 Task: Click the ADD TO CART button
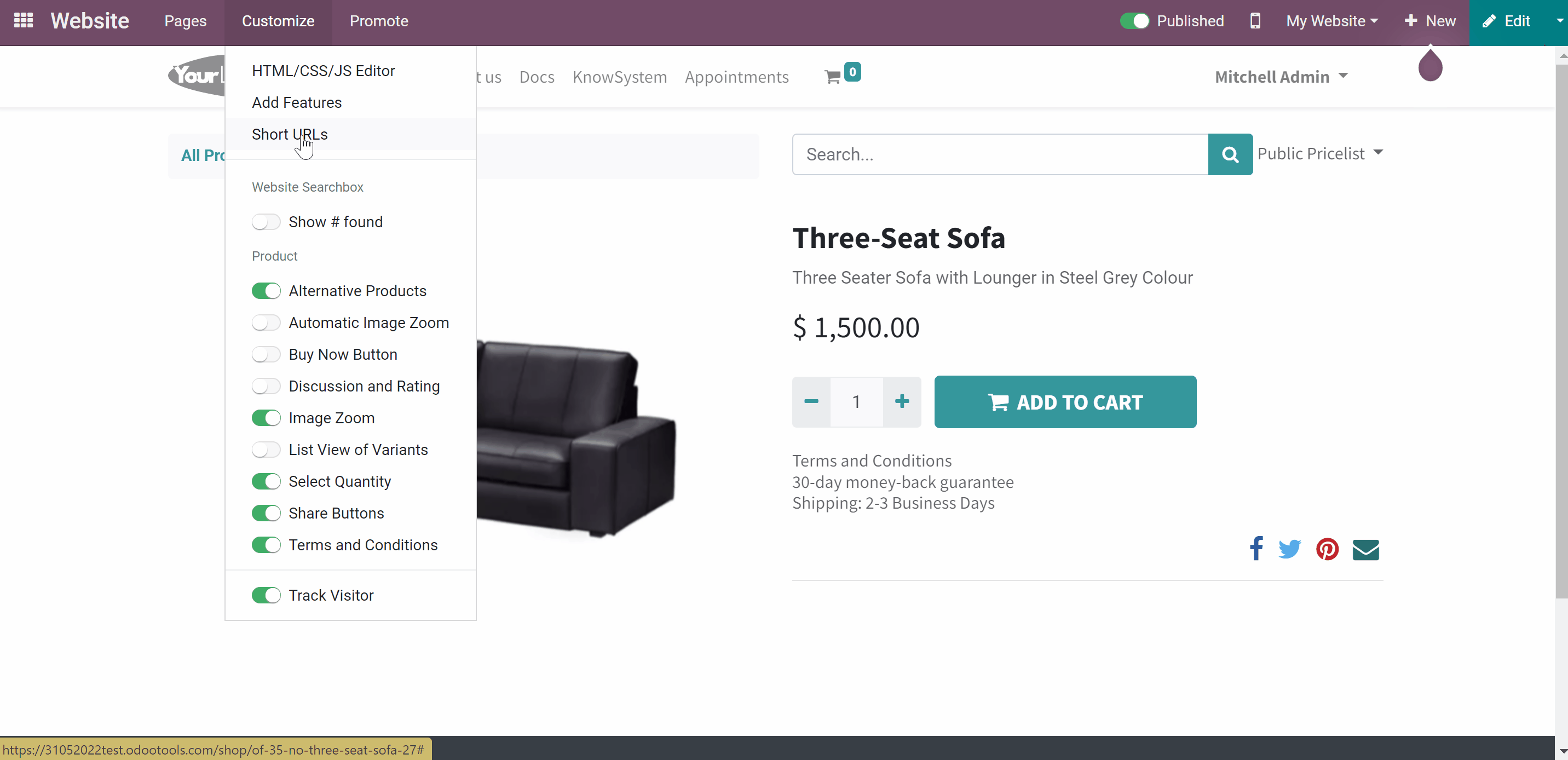click(x=1065, y=402)
